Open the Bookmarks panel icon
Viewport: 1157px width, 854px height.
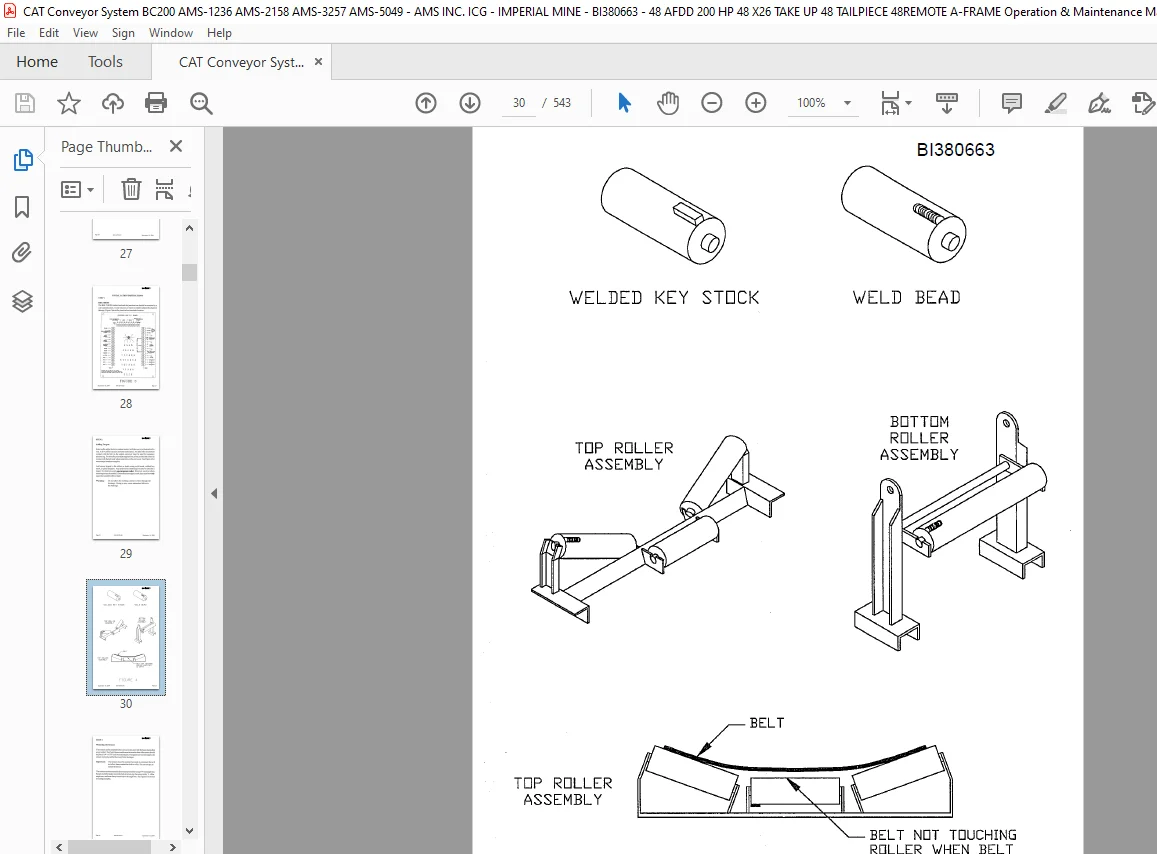pos(22,207)
